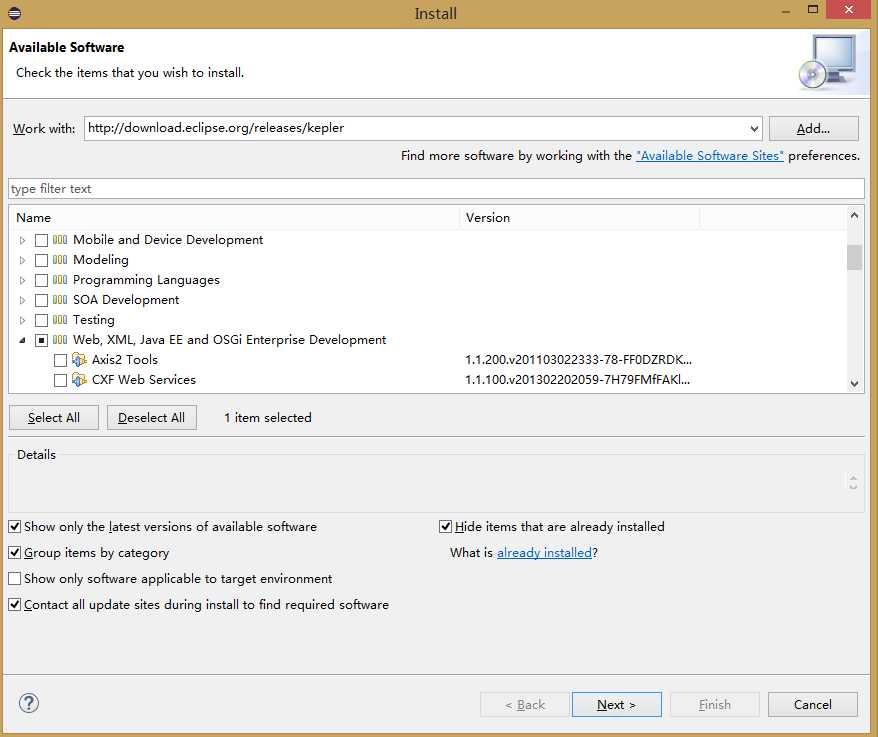Check the Axis2 Tools checkbox
The image size is (878, 737).
[60, 360]
